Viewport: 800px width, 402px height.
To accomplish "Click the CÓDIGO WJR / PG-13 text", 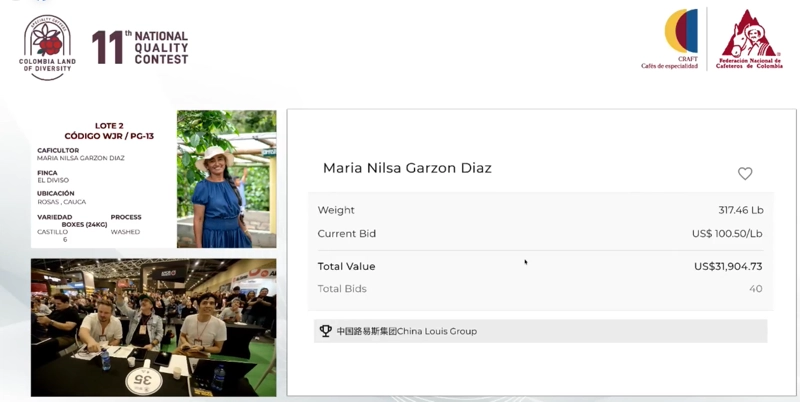I will (x=109, y=136).
